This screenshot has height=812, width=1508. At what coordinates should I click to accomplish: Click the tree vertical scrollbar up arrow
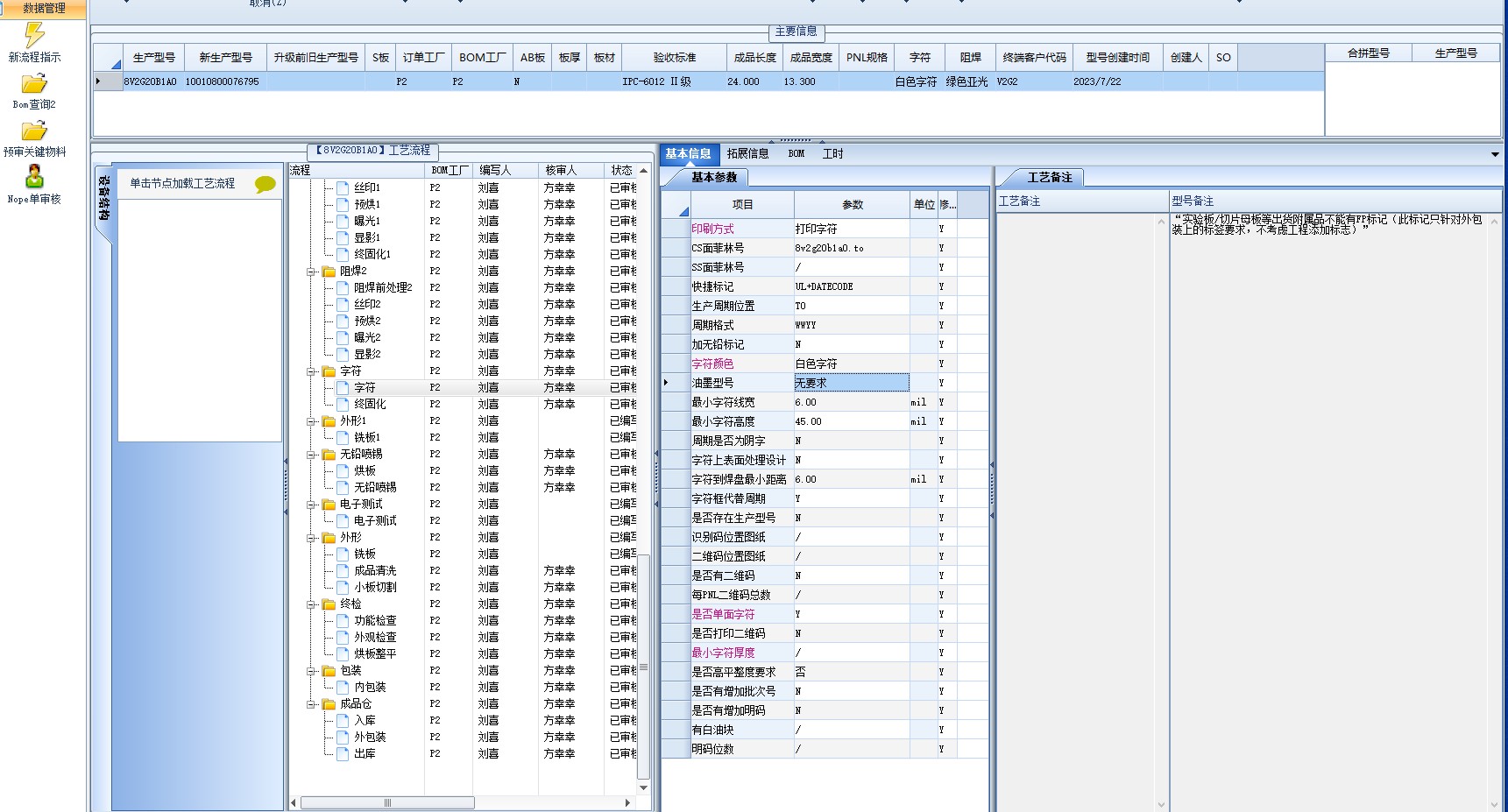(644, 170)
